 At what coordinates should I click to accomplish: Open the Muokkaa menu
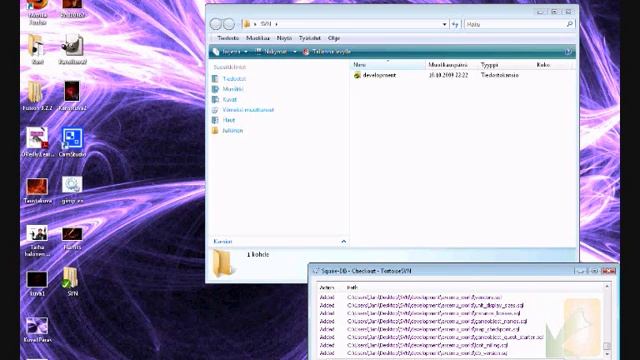[x=258, y=38]
